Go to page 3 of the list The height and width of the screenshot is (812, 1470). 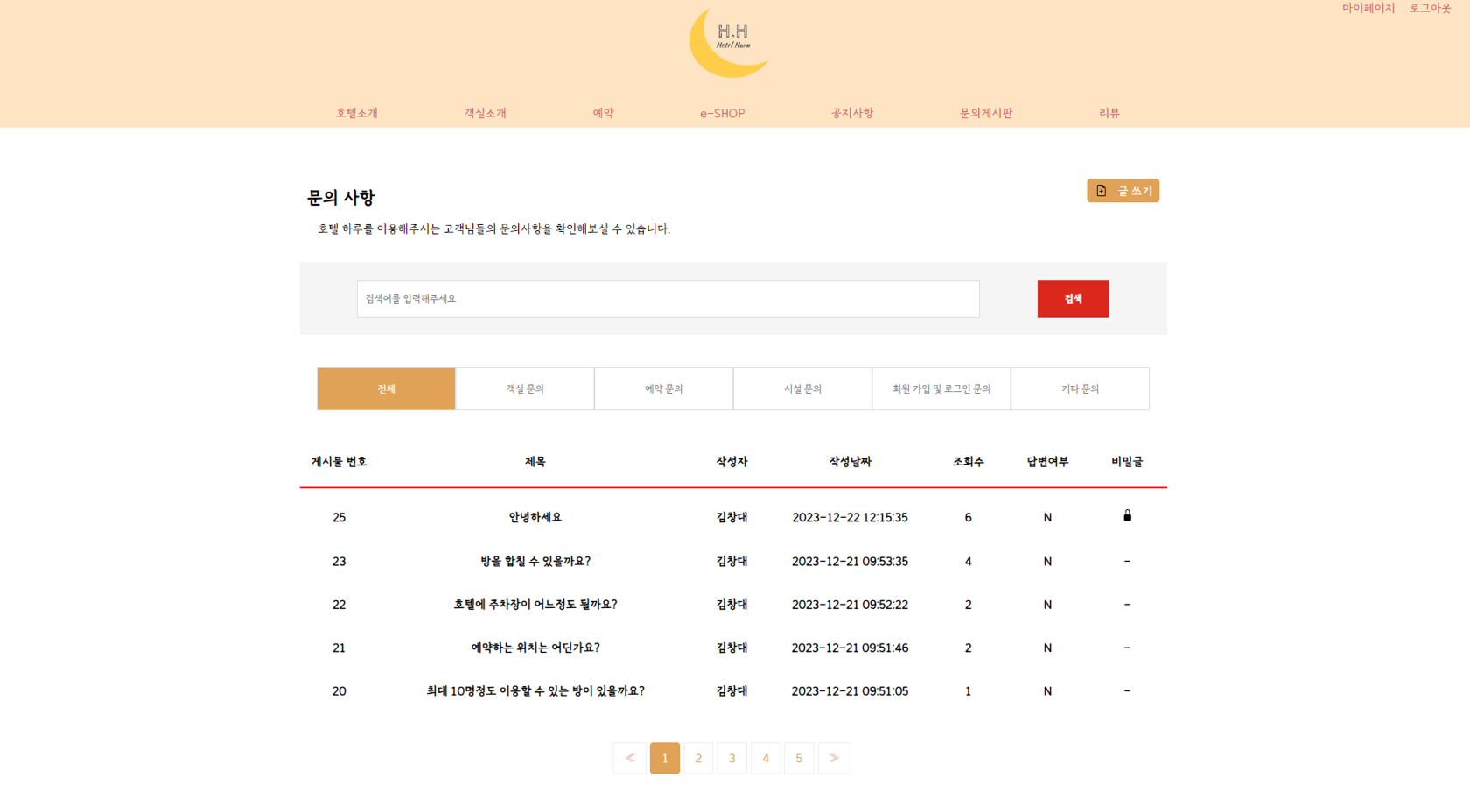tap(731, 758)
